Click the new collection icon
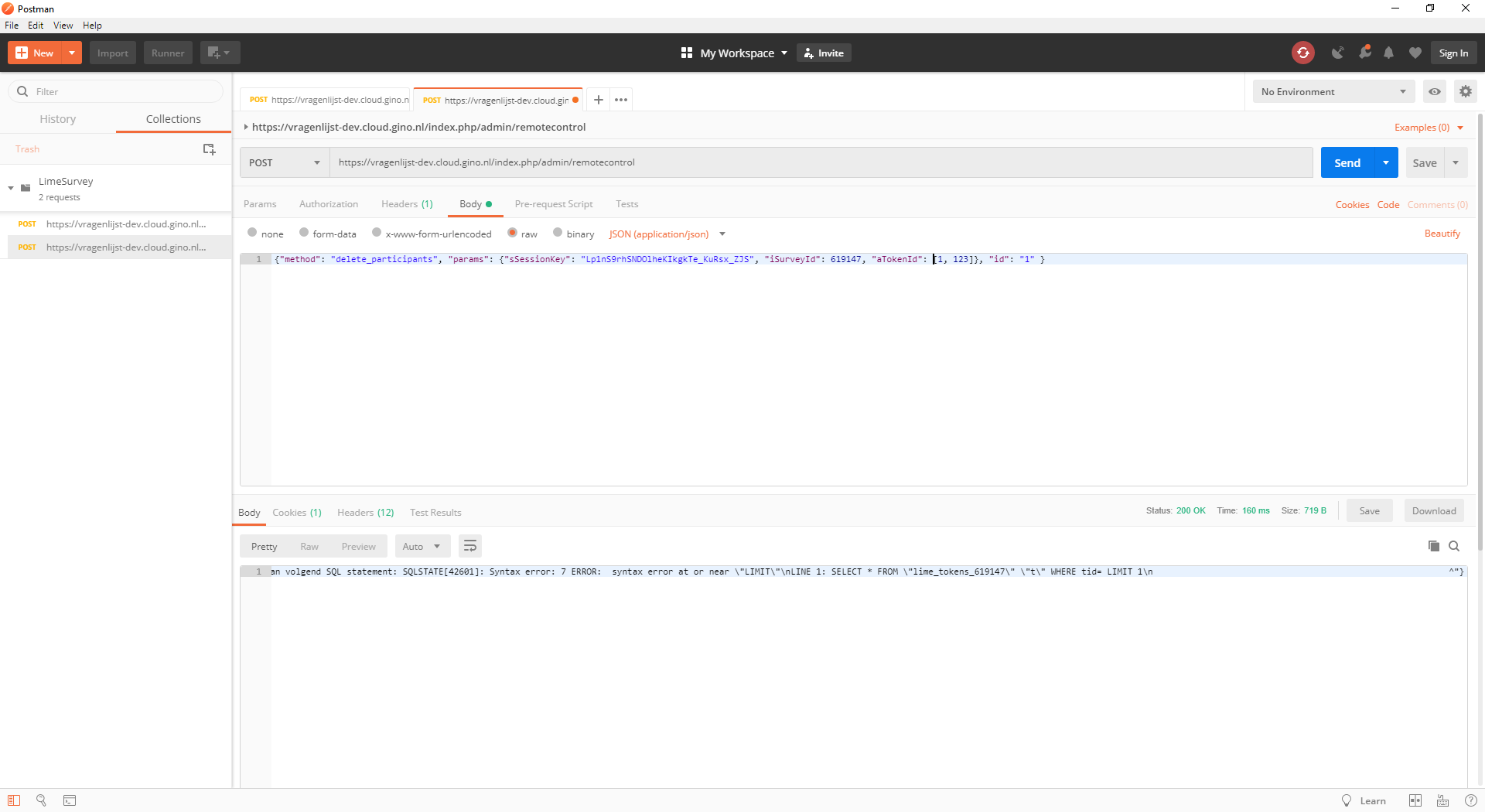This screenshot has height=812, width=1485. click(x=209, y=149)
